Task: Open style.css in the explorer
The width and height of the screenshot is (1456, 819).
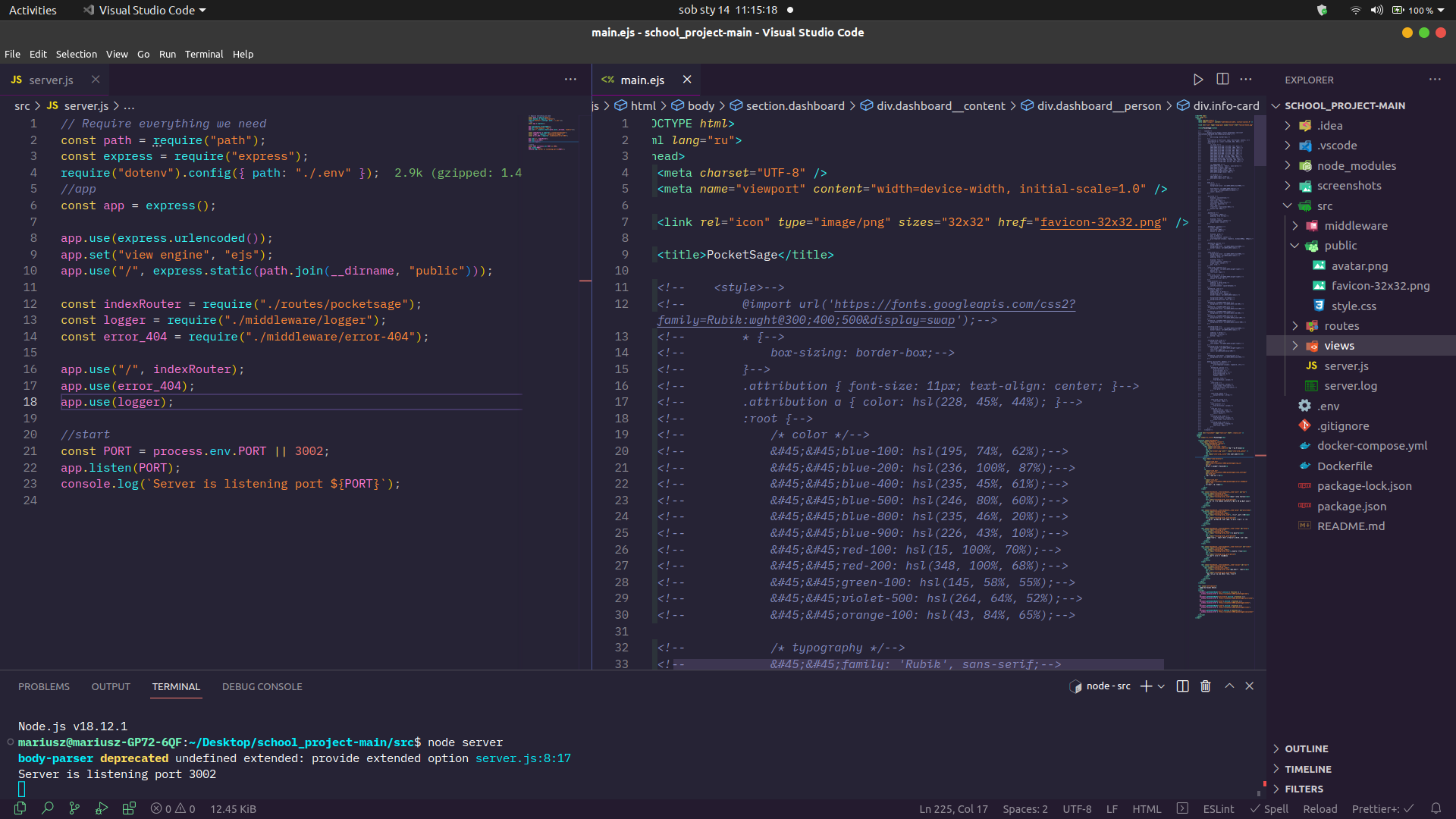Action: pyautogui.click(x=1354, y=306)
